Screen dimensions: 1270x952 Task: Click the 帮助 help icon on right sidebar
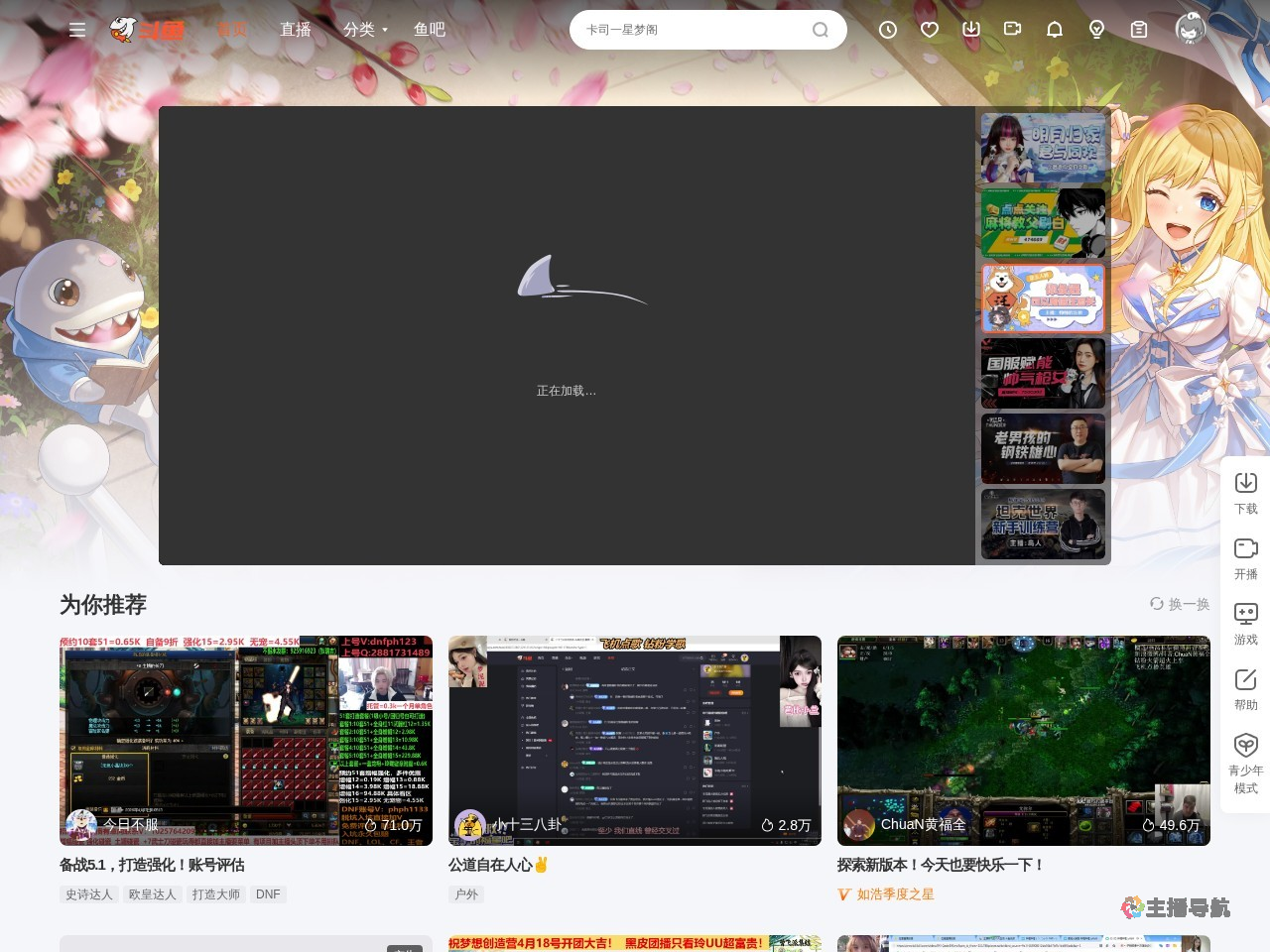1245,679
